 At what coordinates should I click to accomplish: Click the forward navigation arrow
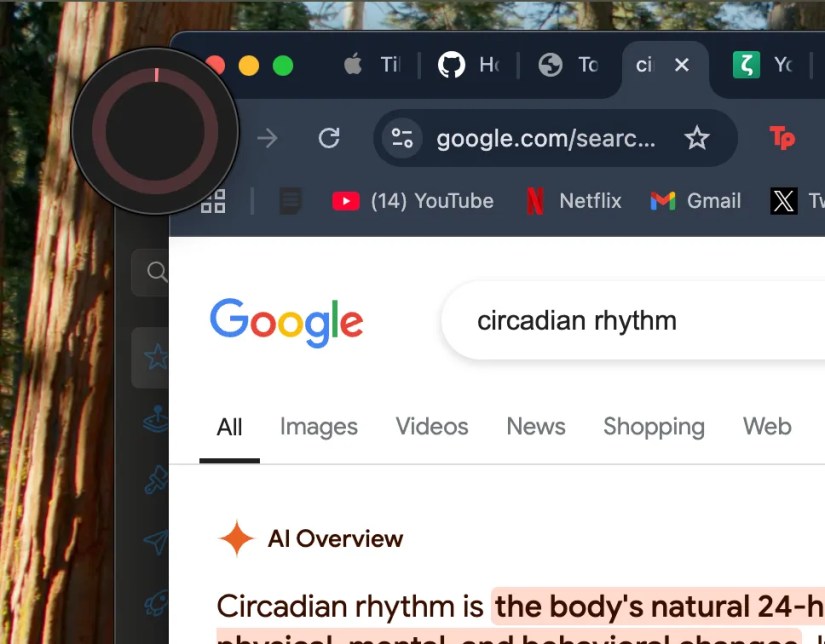[267, 138]
